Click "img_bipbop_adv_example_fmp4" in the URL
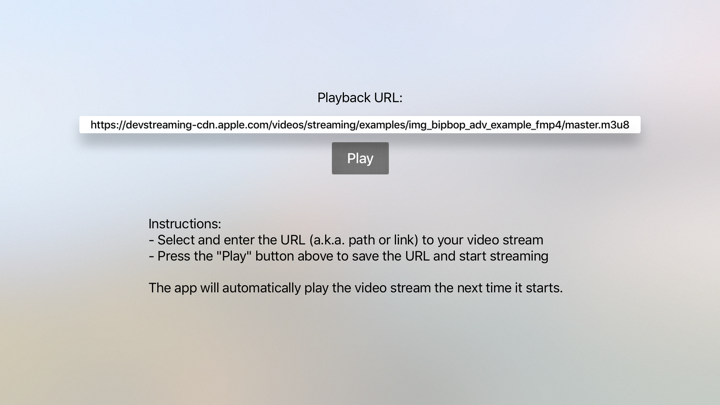The height and width of the screenshot is (405, 720). (485, 125)
